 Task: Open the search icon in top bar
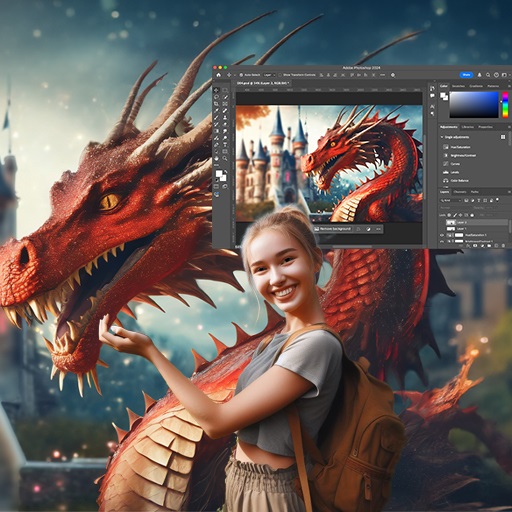[488, 75]
